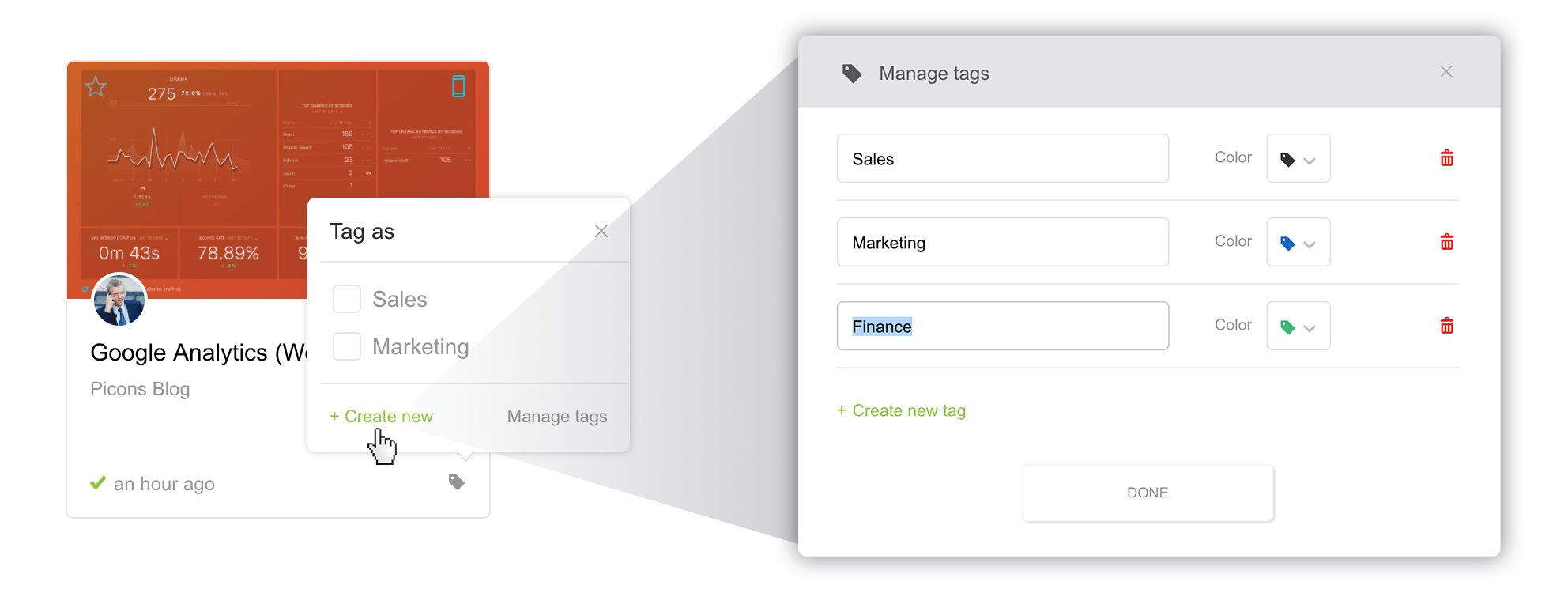This screenshot has width=1568, height=593.
Task: Click the Create new tag link
Action: click(x=902, y=411)
